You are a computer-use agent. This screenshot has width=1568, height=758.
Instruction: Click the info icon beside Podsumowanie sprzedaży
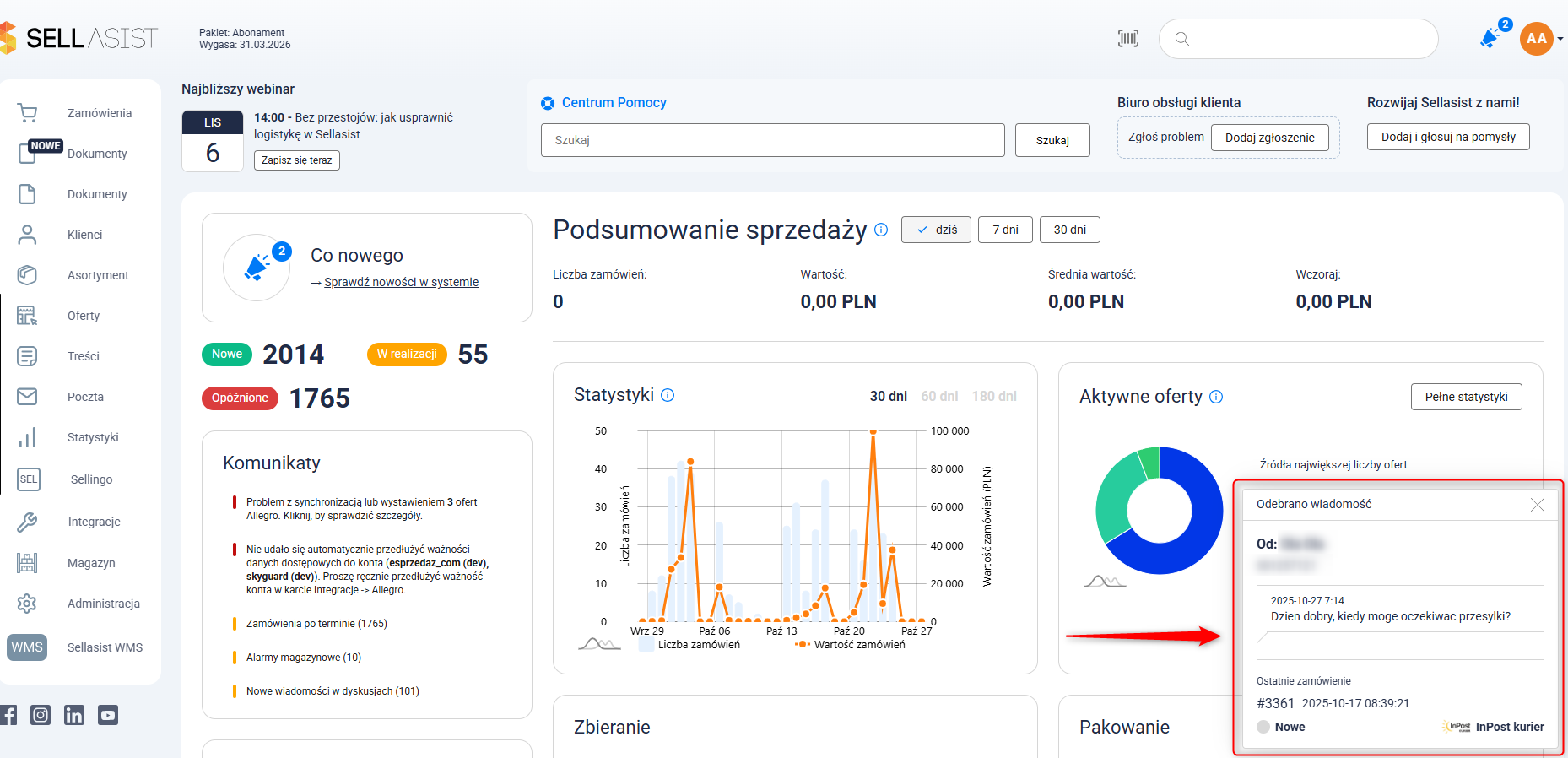(x=881, y=230)
